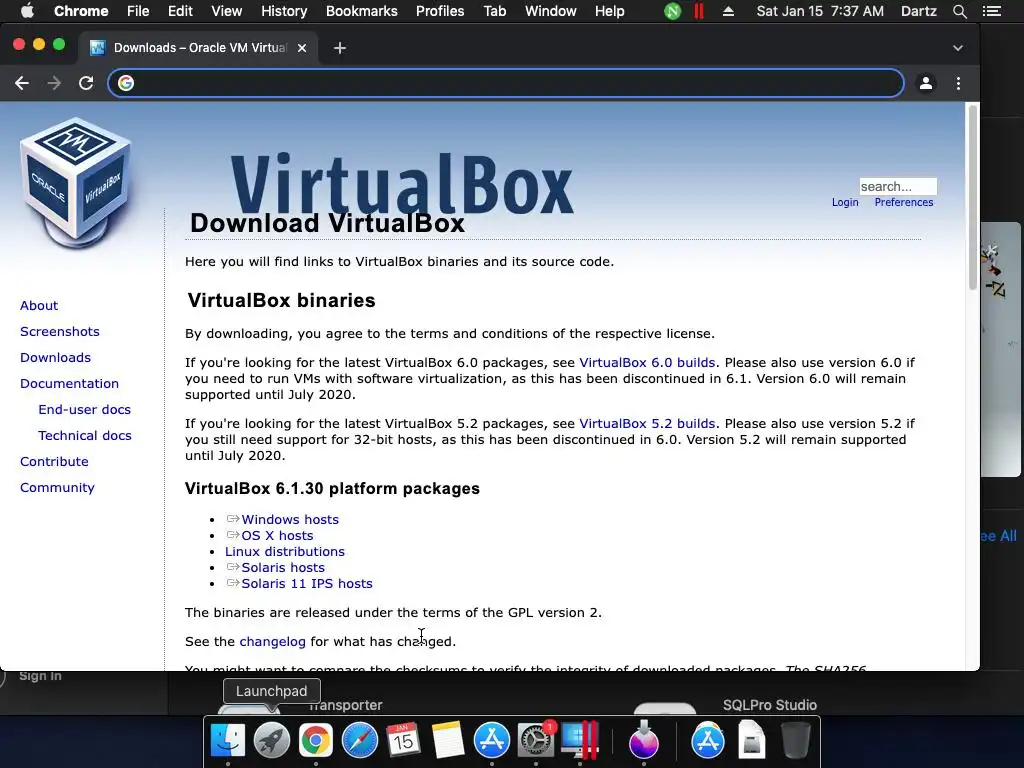This screenshot has height=768, width=1024.
Task: Open End-user docs link
Action: pyautogui.click(x=84, y=409)
